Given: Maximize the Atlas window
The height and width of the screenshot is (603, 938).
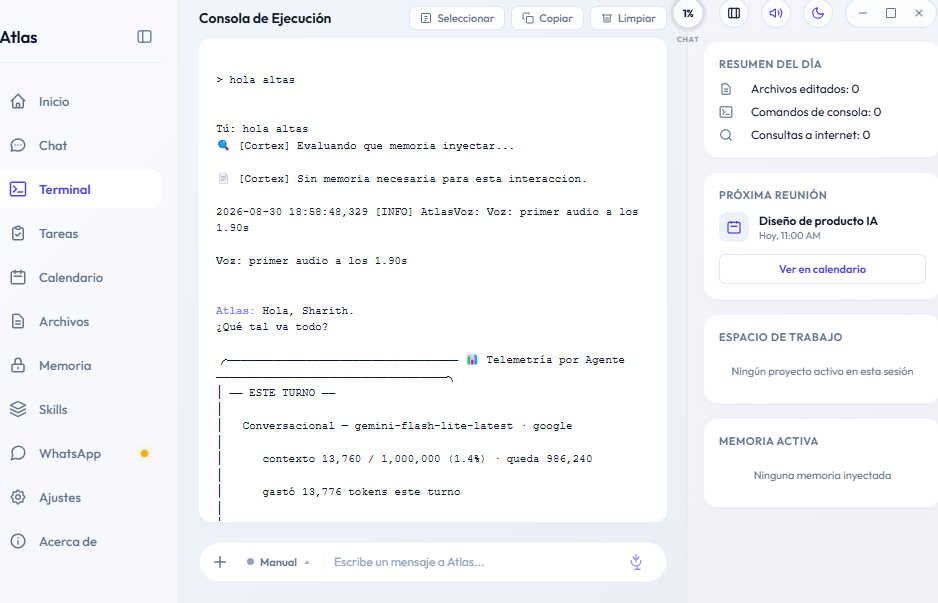Looking at the screenshot, I should tap(891, 13).
